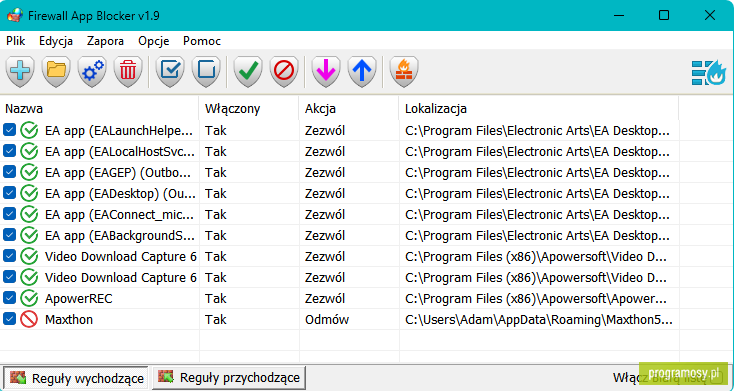Uncheck the ApowerREC rule checkbox
This screenshot has height=391, width=734.
point(9,297)
